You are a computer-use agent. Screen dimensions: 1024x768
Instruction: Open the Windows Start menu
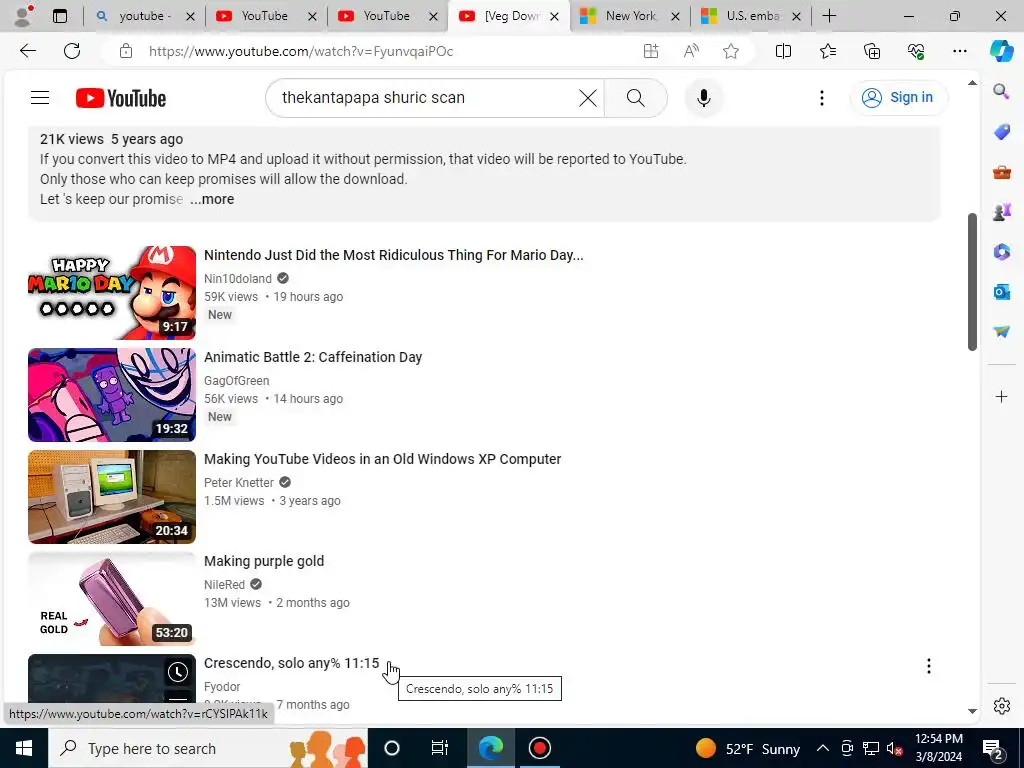coord(24,748)
